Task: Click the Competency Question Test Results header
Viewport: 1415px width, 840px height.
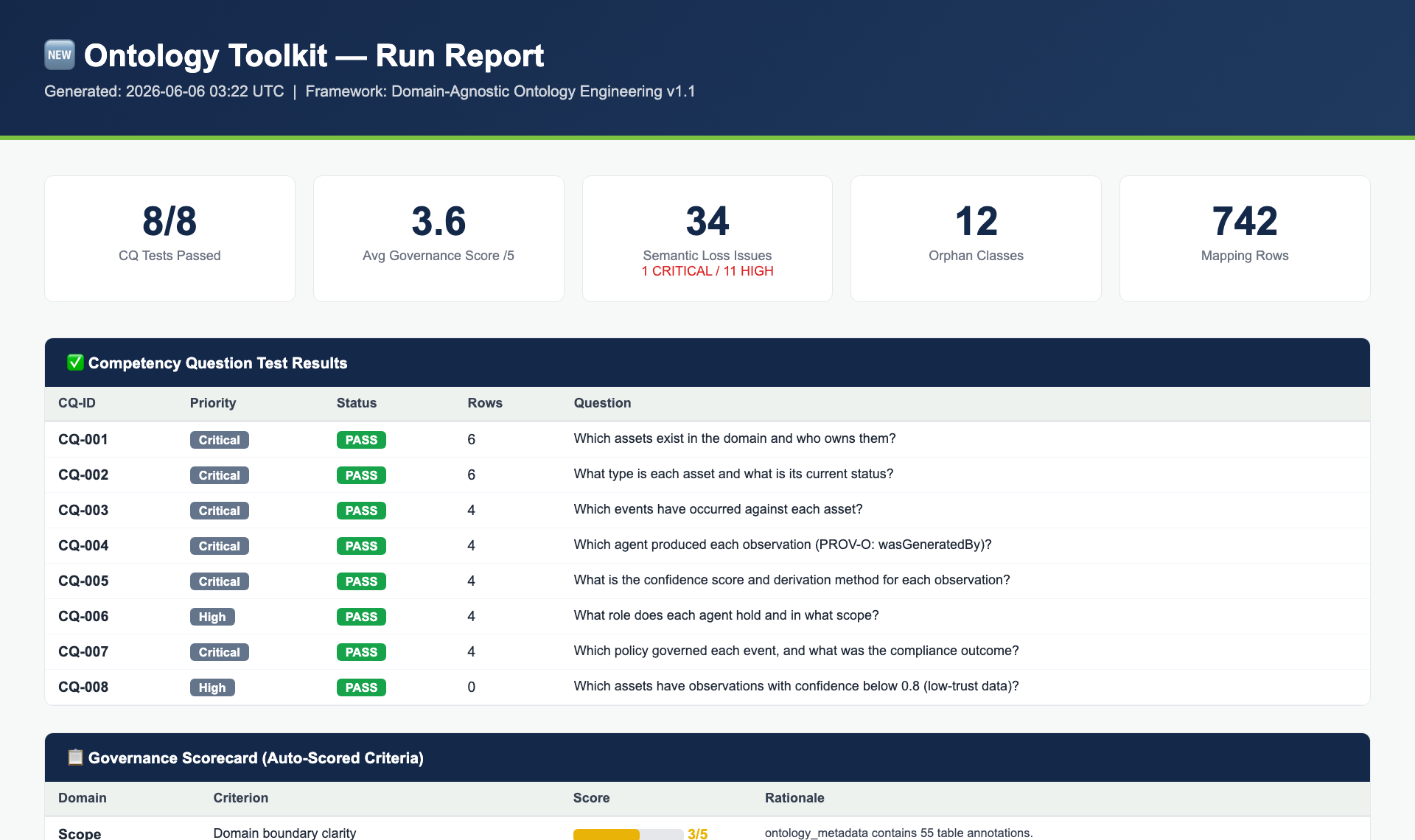Action: click(707, 363)
